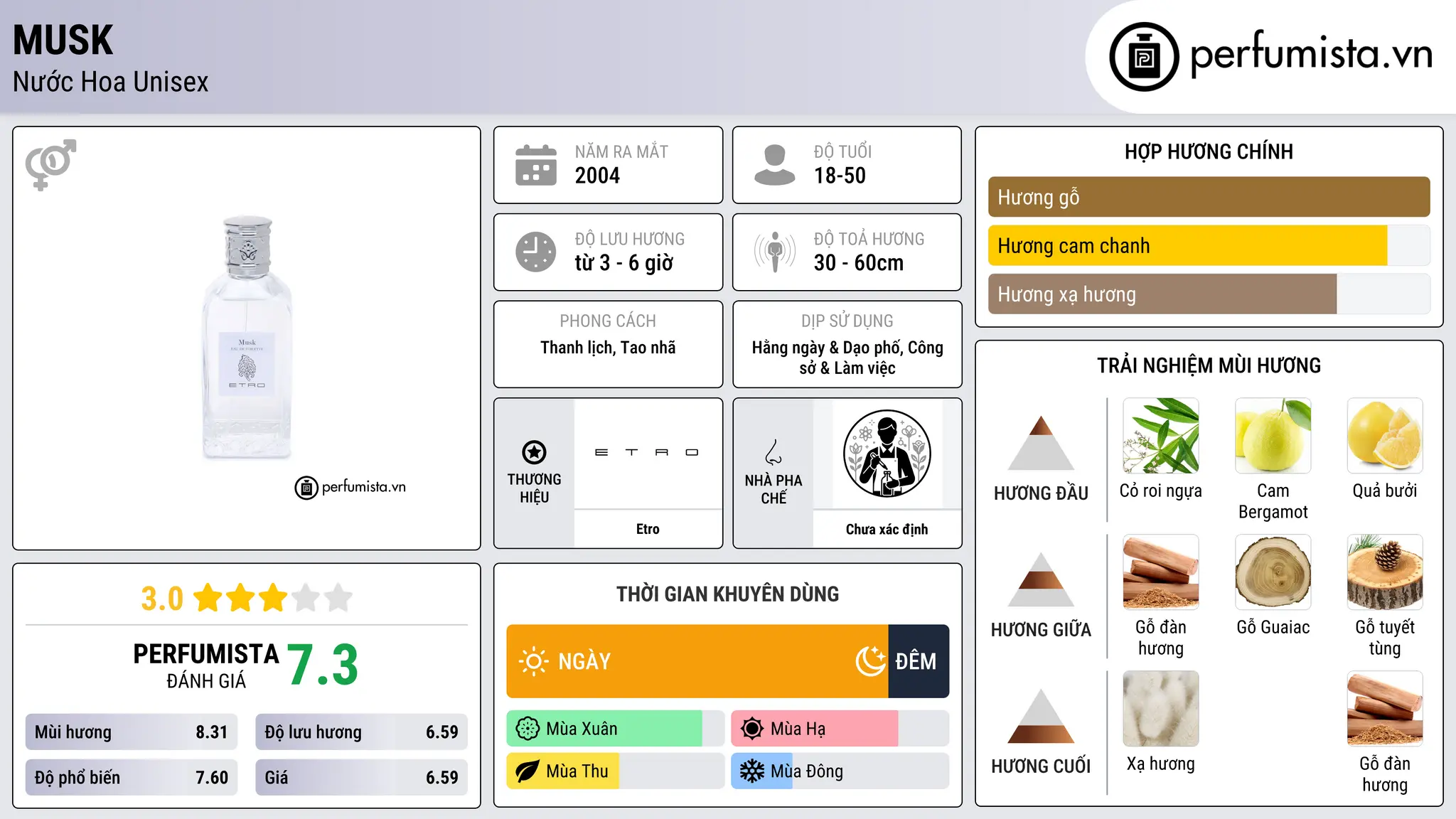The image size is (1456, 819).
Task: Click the Etro brand logo
Action: coord(647,452)
